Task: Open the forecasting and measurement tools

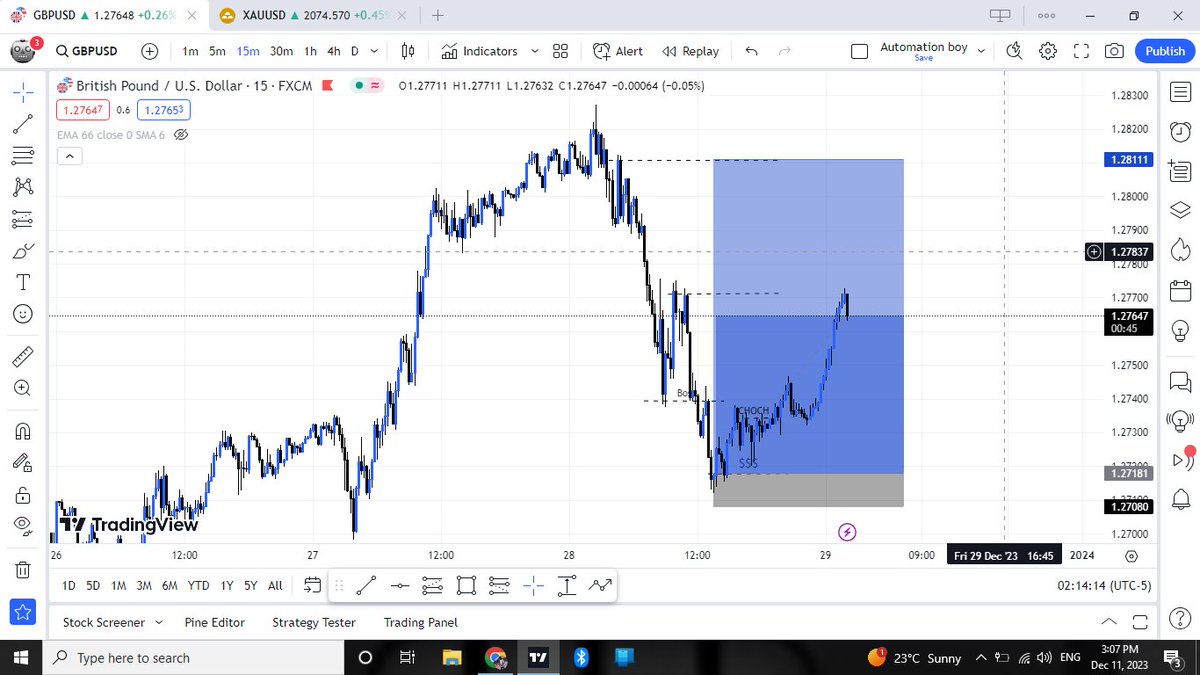Action: pos(23,219)
